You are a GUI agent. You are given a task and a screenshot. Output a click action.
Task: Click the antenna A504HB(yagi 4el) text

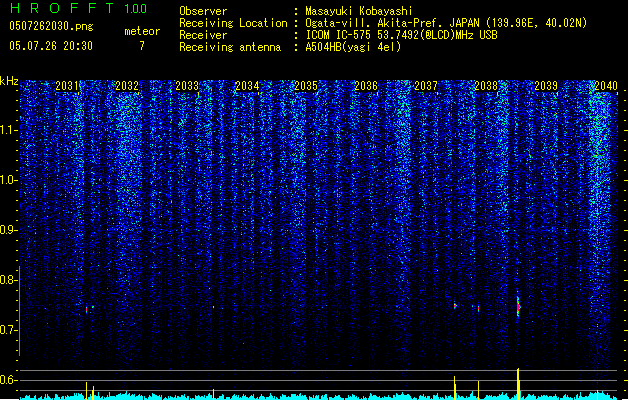pos(353,47)
